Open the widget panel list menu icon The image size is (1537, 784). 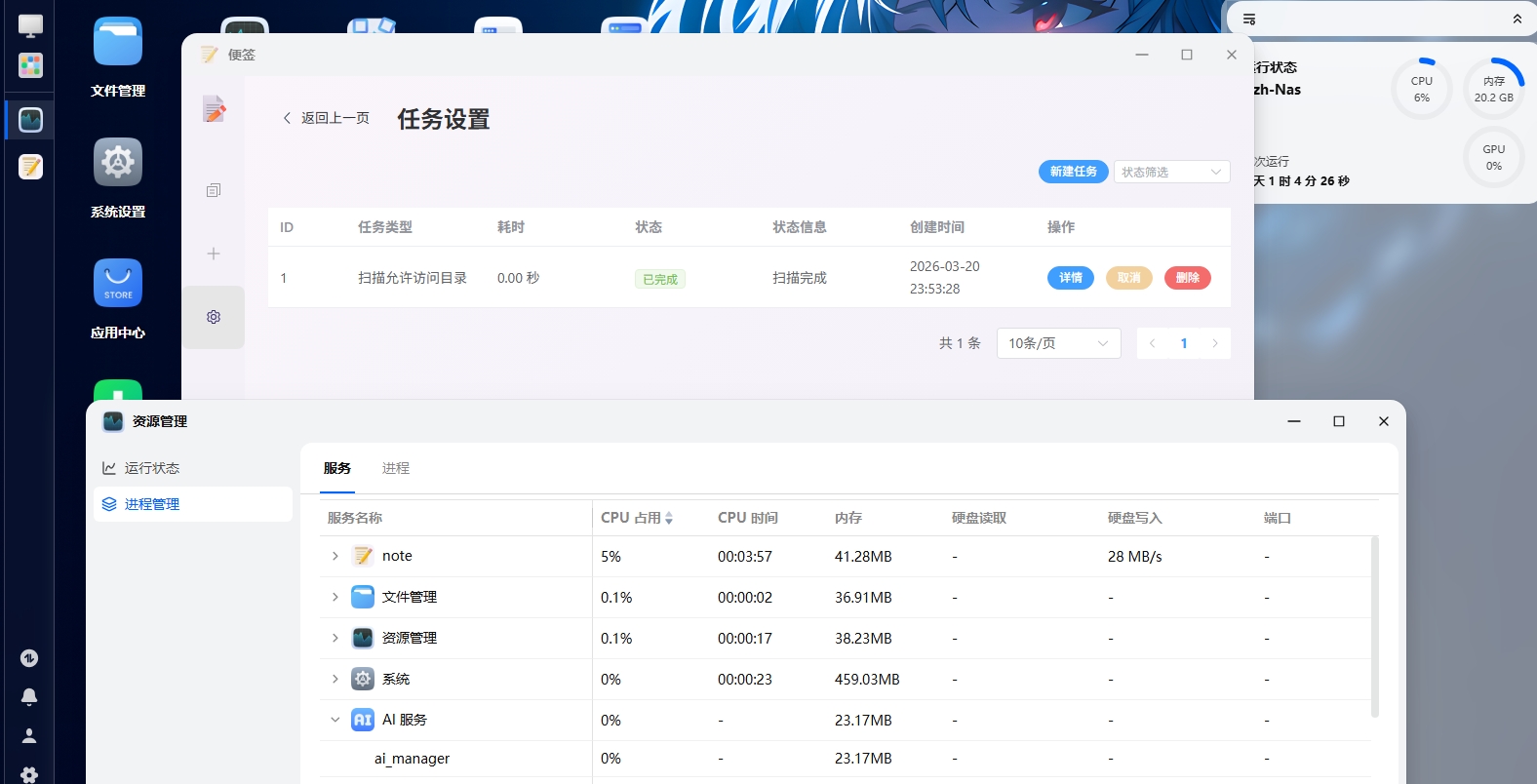point(1249,20)
